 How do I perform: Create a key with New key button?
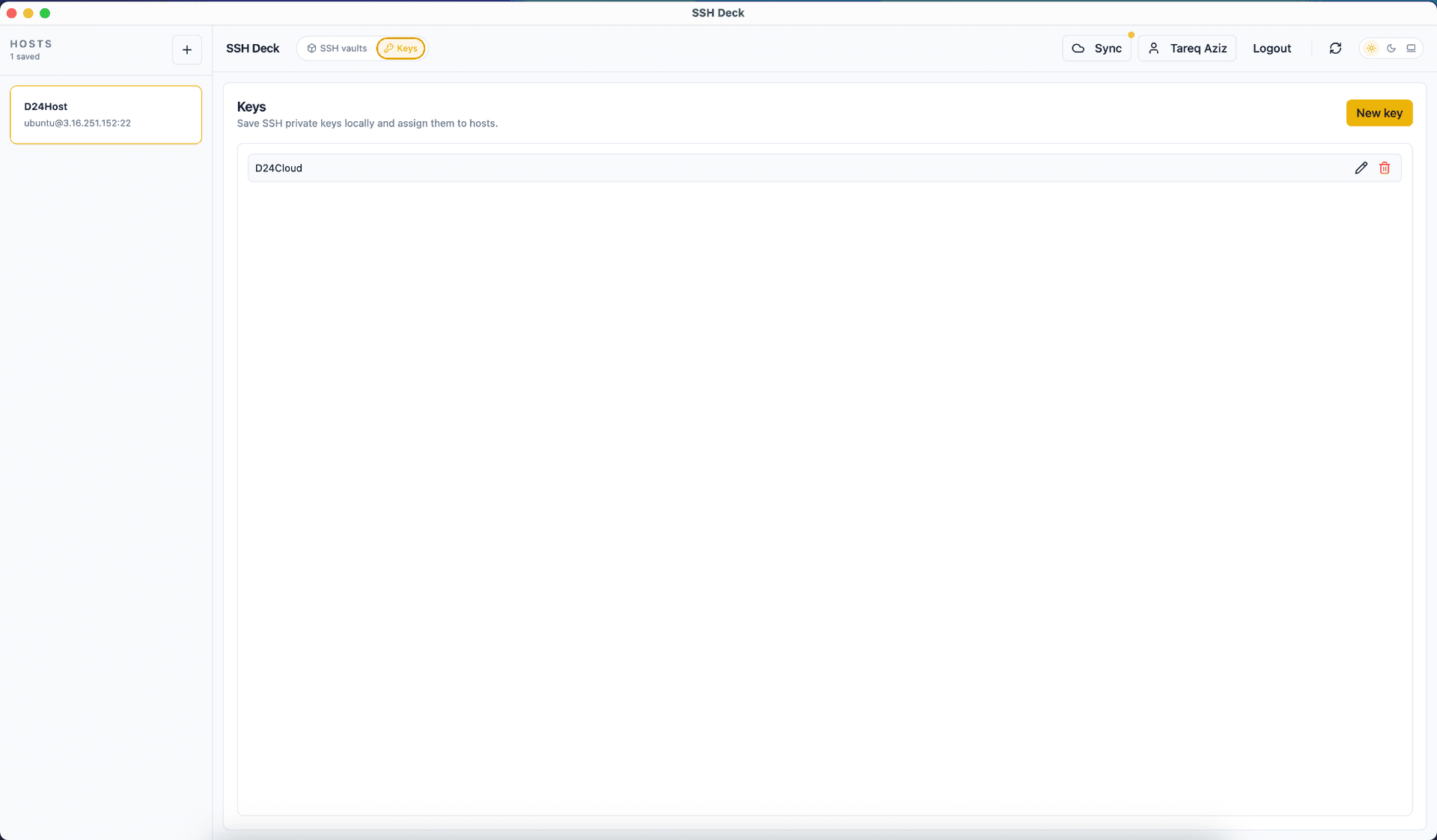pos(1379,113)
